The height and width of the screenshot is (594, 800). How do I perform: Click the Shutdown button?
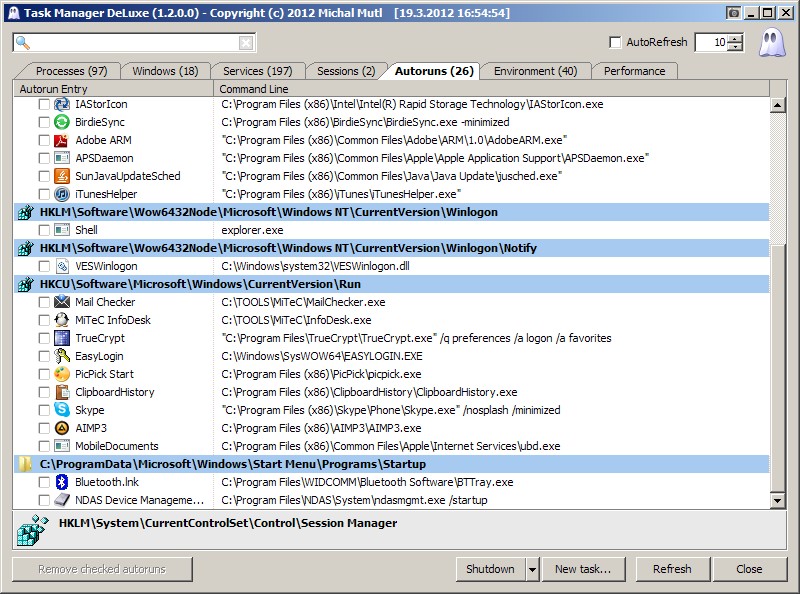pos(490,569)
